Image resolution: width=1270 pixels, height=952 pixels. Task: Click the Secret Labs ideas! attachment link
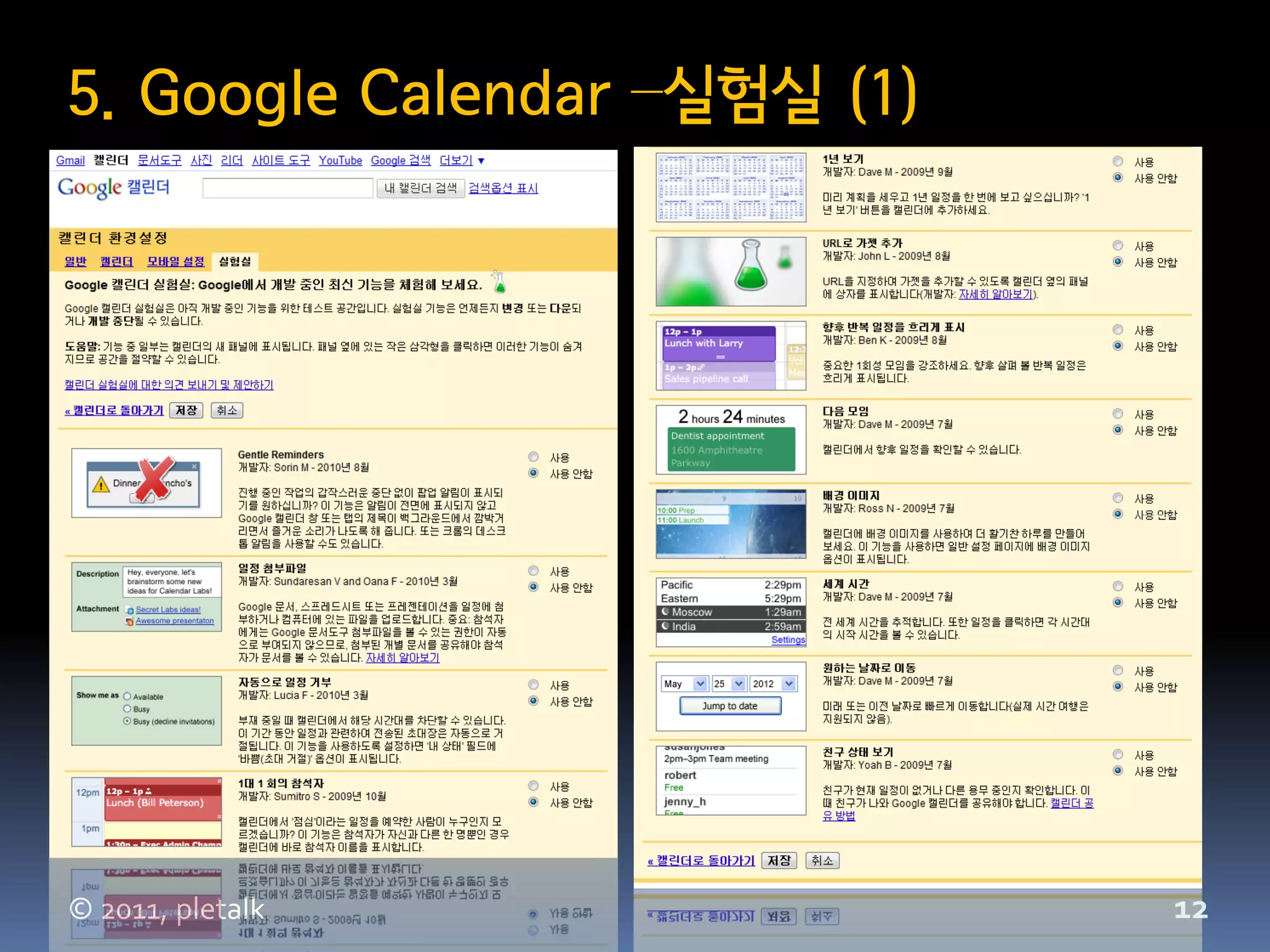[168, 610]
